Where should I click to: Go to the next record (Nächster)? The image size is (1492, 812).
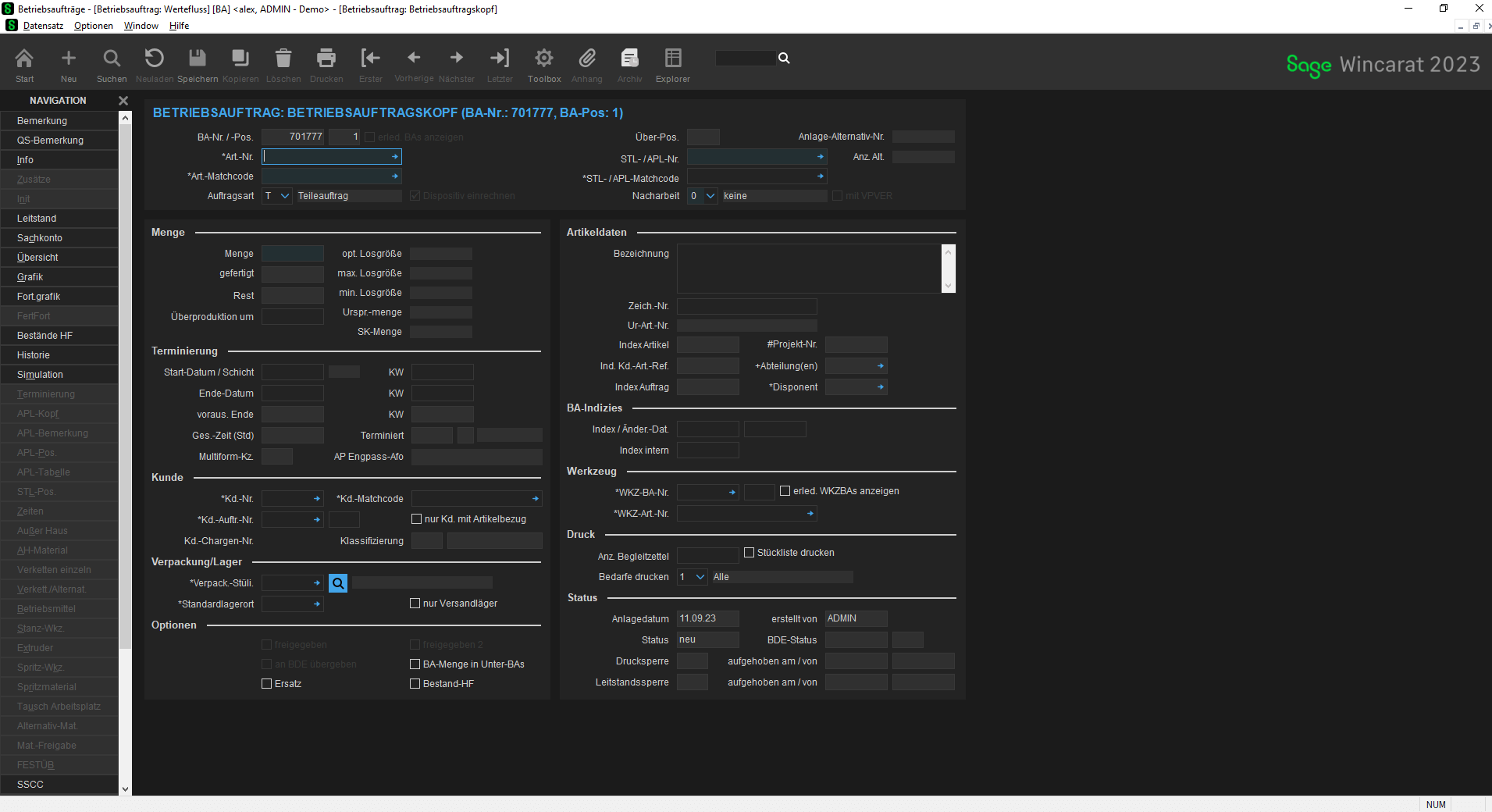(x=457, y=57)
